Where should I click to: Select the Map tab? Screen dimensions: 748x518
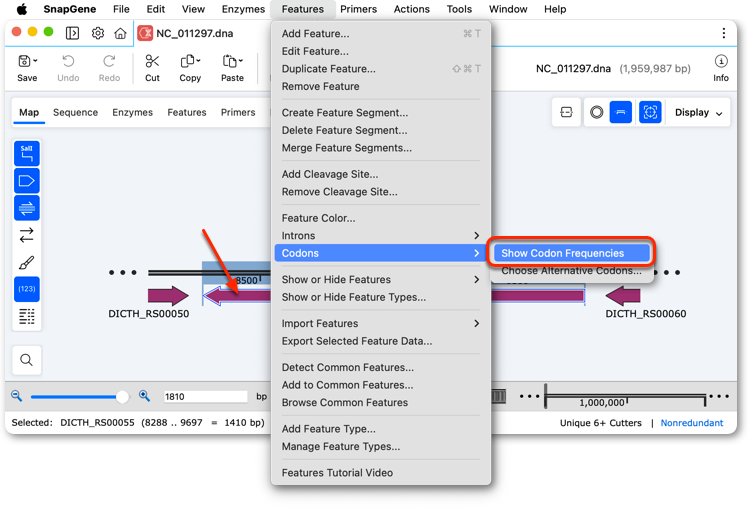(x=29, y=113)
